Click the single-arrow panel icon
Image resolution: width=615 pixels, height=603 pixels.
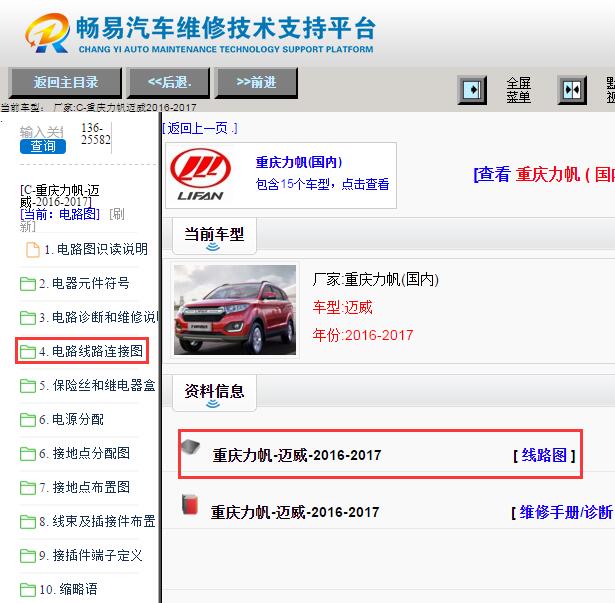point(472,90)
